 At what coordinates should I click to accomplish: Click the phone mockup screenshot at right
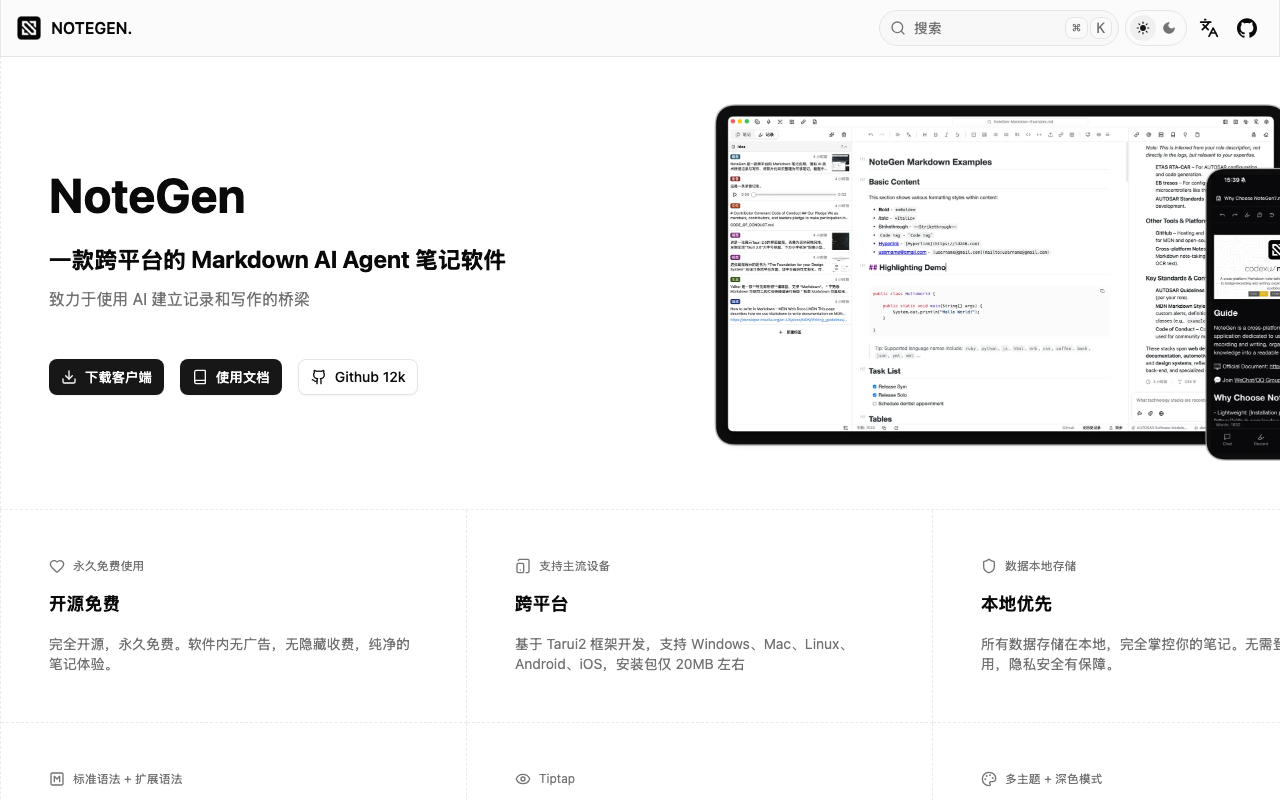1243,313
